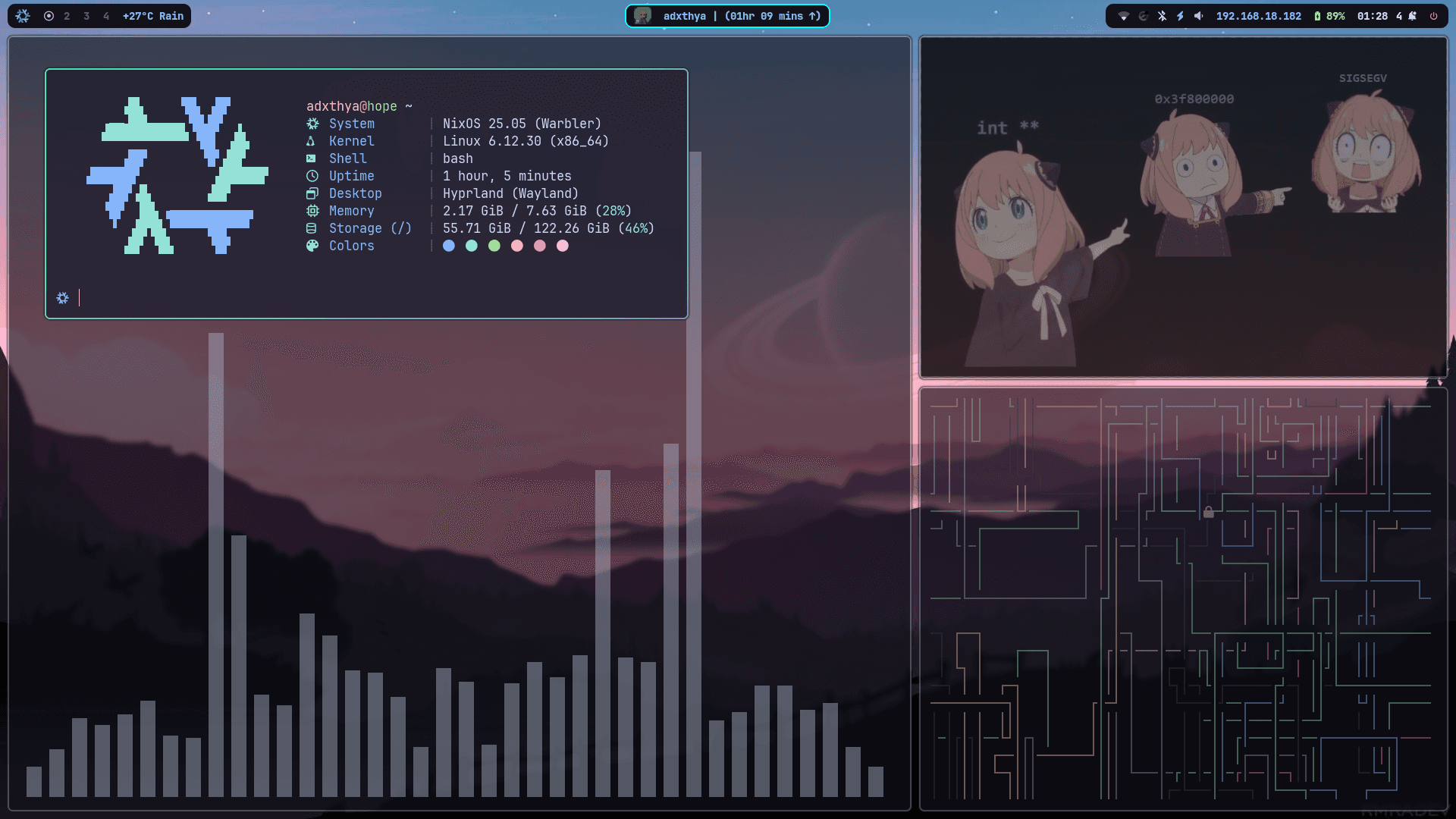Click the bash shell value
The height and width of the screenshot is (819, 1456).
coord(458,158)
